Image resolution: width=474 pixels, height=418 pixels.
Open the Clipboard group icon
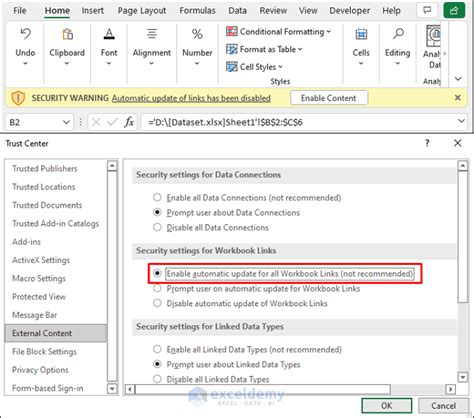coord(67,34)
